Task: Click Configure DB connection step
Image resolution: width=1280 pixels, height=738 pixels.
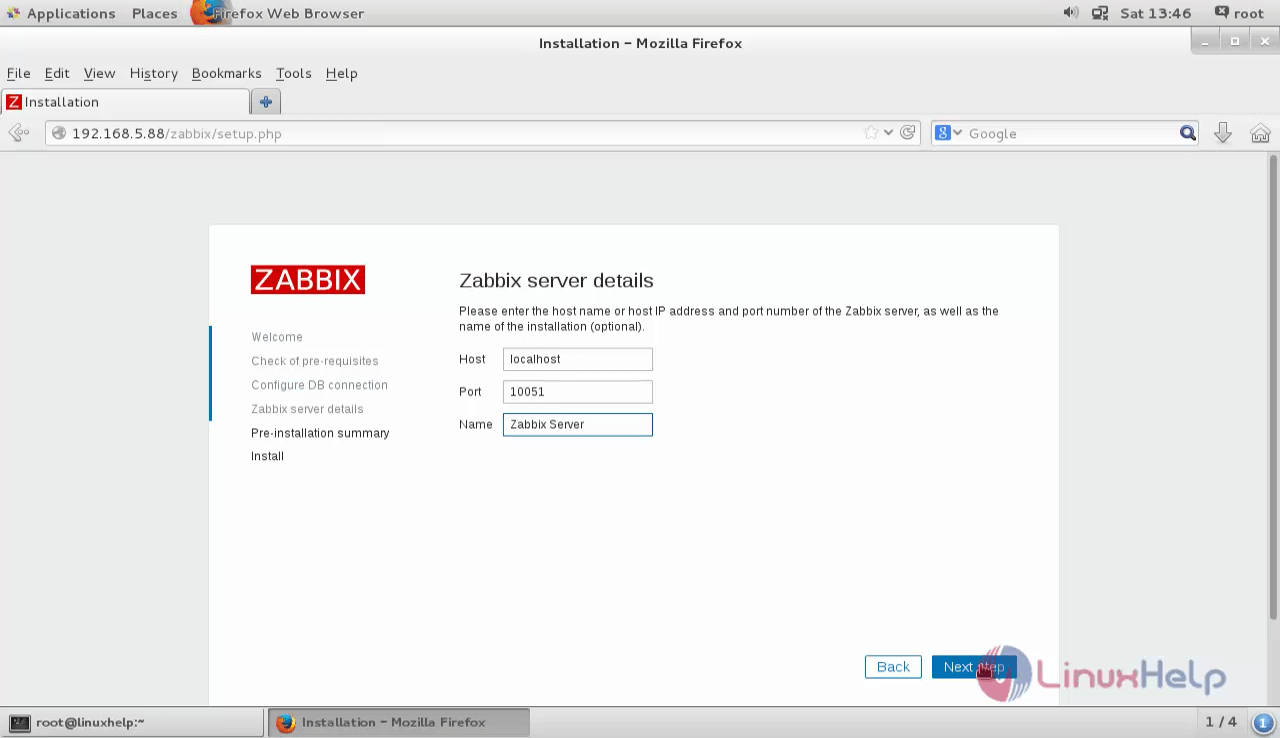Action: (319, 385)
